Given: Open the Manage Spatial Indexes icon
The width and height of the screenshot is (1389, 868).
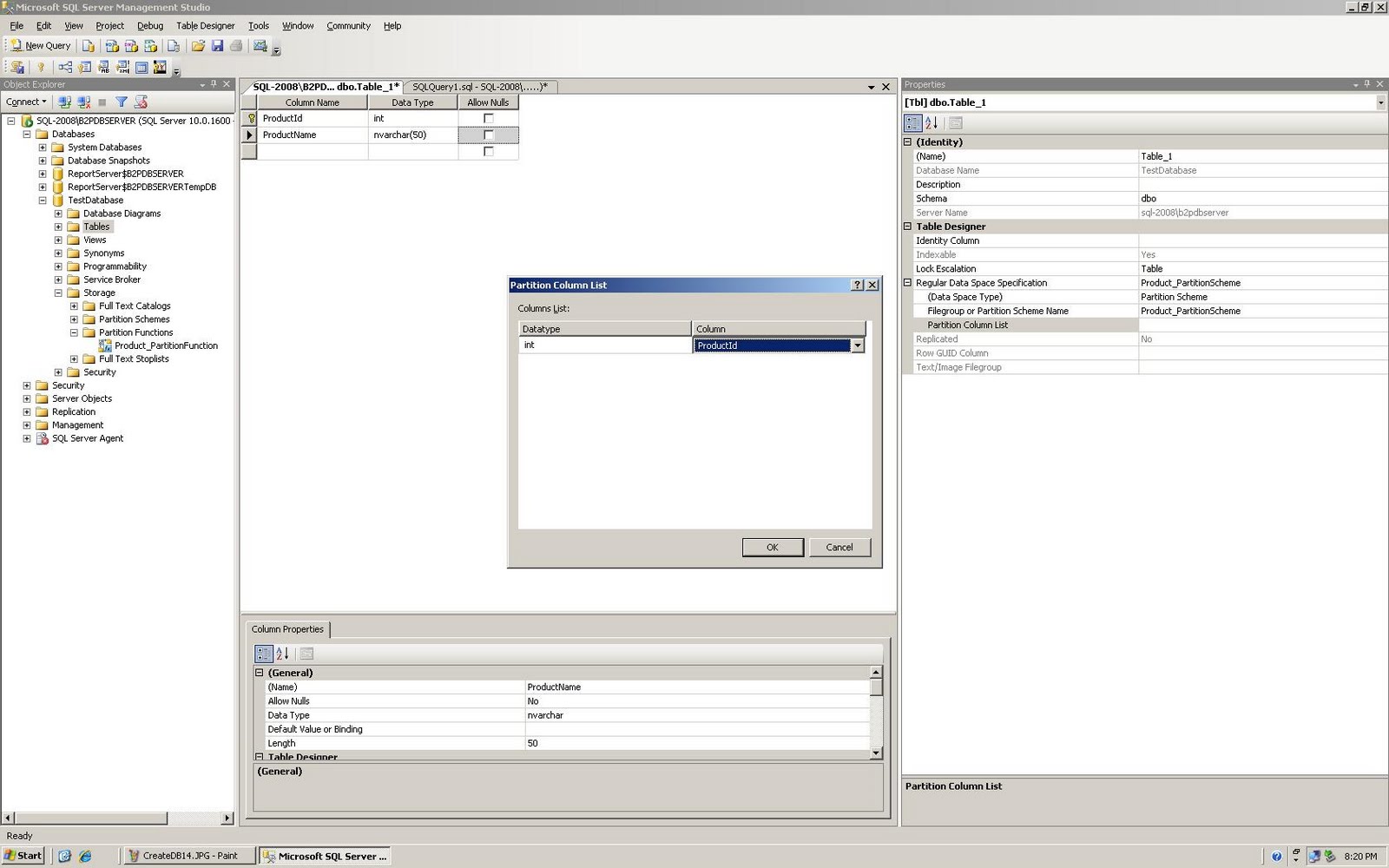Looking at the screenshot, I should 160,67.
